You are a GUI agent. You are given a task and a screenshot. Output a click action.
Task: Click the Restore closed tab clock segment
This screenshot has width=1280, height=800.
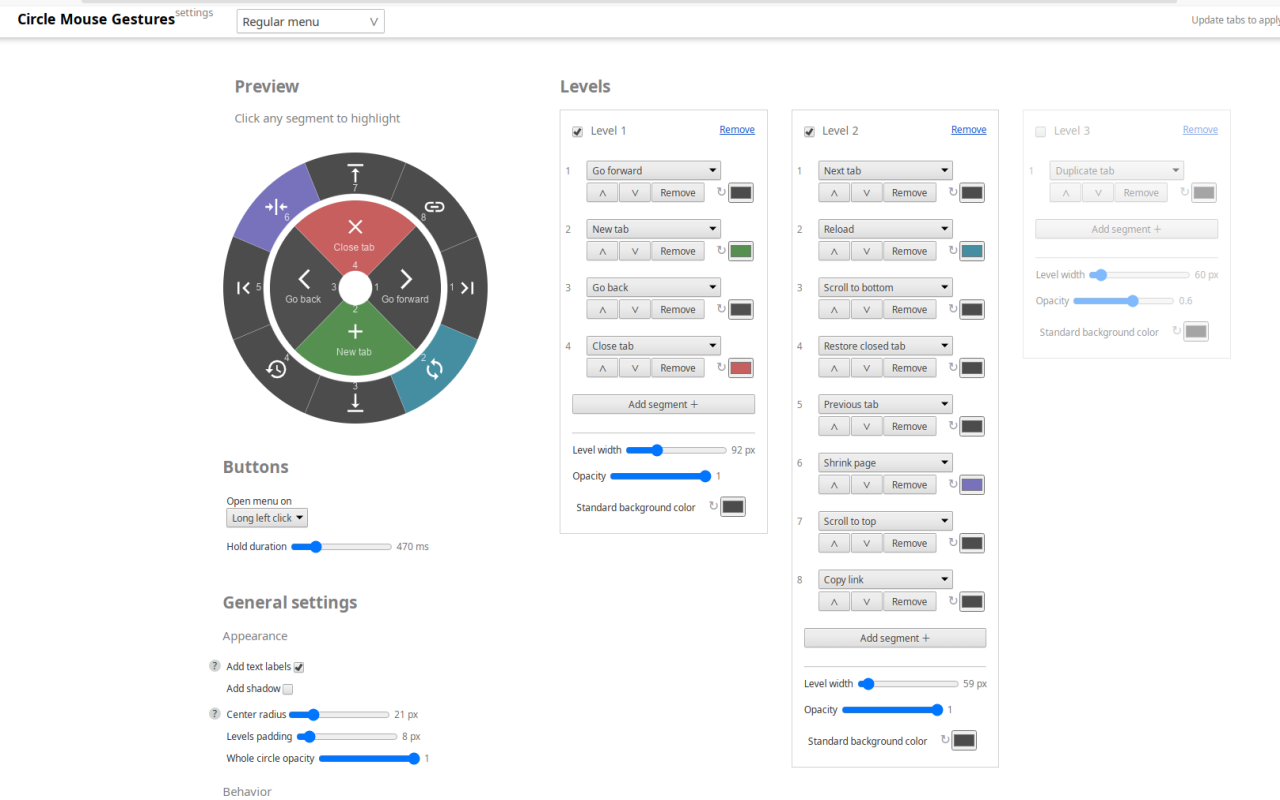(277, 368)
